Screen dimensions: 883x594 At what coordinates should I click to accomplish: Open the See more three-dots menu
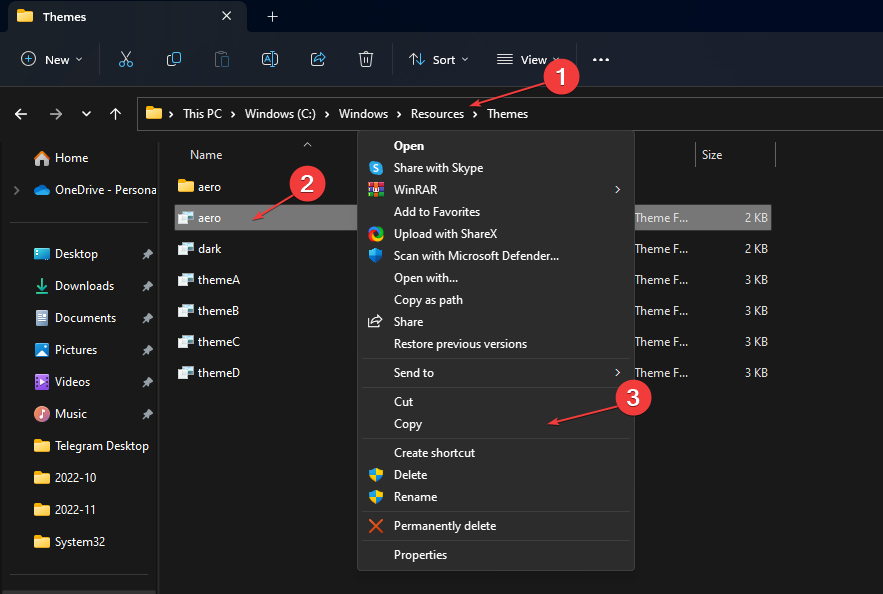(x=600, y=59)
